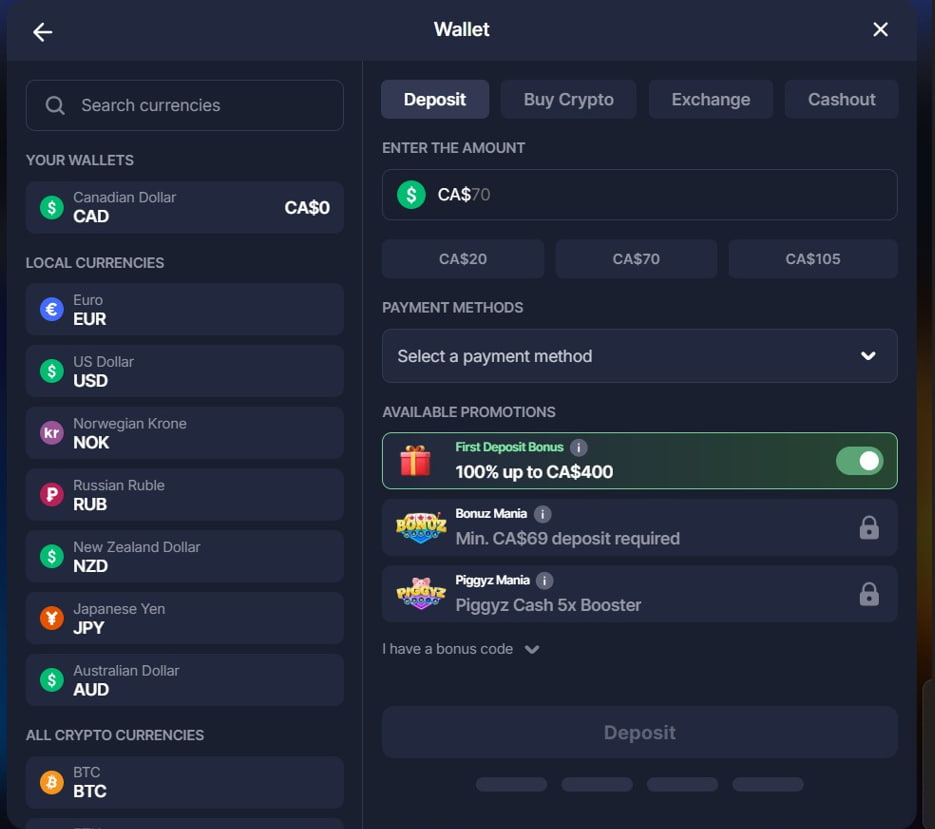Screen dimensions: 935x829
Task: Switch to the Buy Crypto tab
Action: 568,99
